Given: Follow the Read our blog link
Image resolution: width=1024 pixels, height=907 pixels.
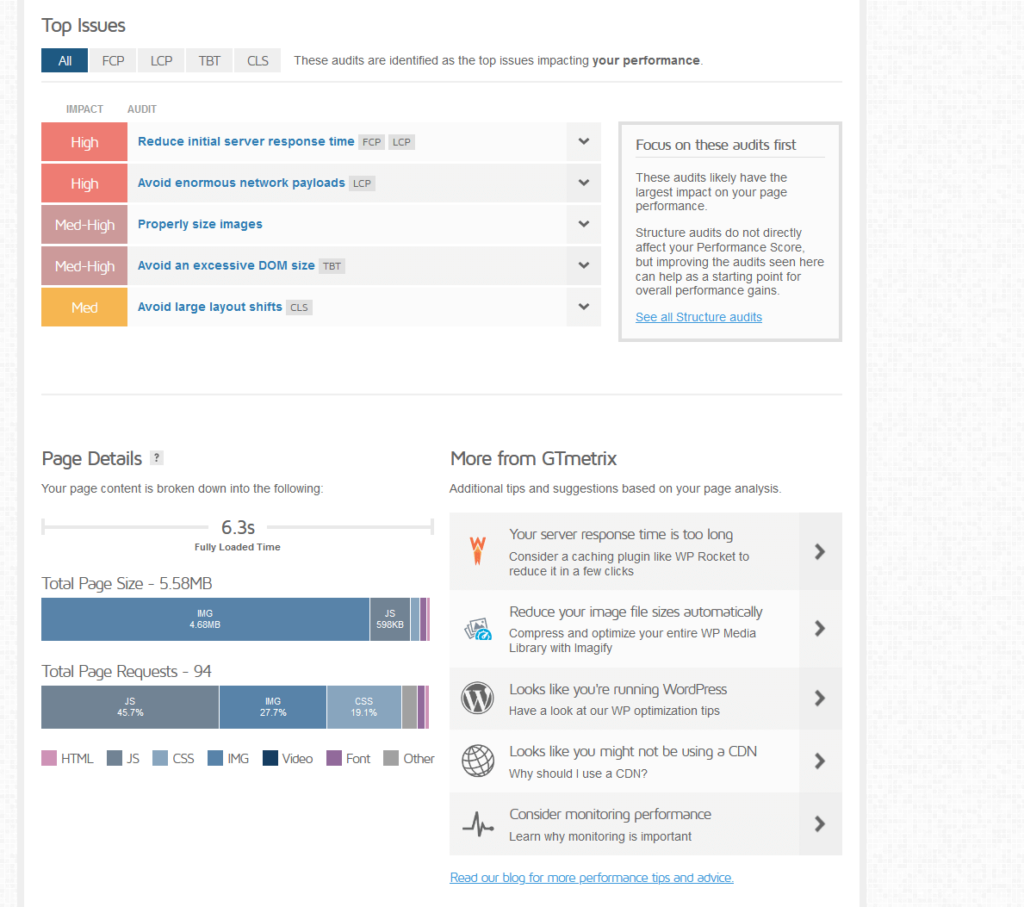Looking at the screenshot, I should [x=591, y=878].
